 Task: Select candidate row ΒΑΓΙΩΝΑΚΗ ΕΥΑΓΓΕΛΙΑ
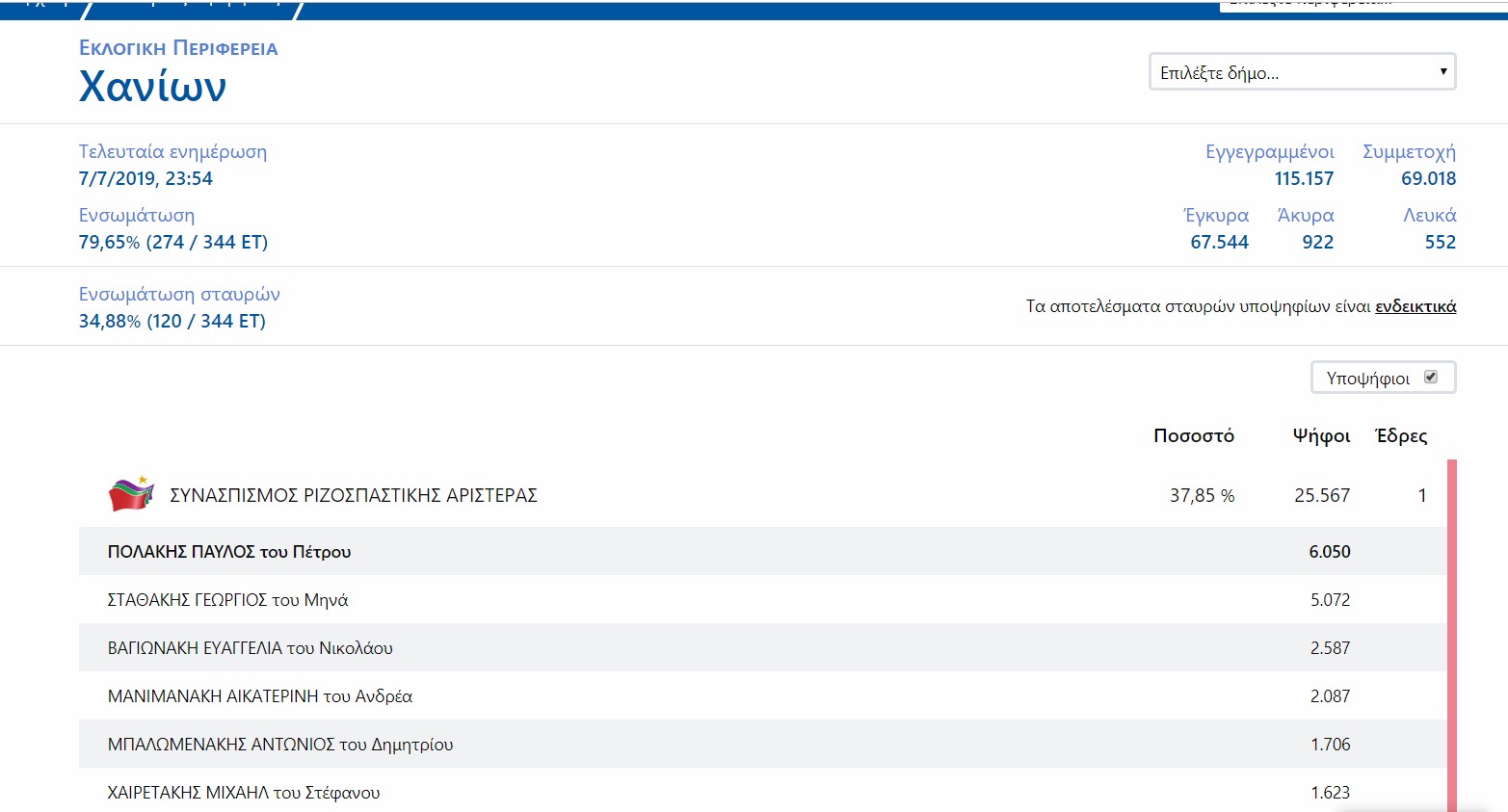[250, 648]
